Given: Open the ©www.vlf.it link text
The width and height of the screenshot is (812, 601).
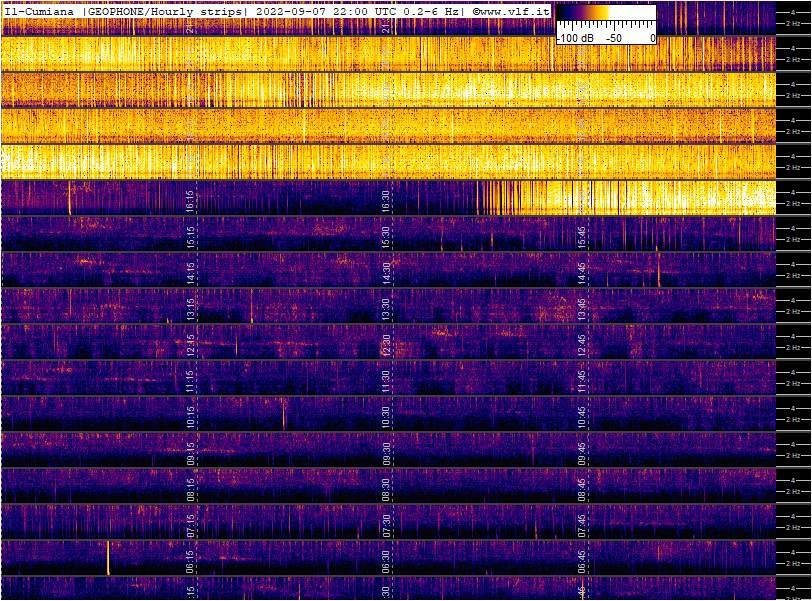Looking at the screenshot, I should (x=510, y=11).
